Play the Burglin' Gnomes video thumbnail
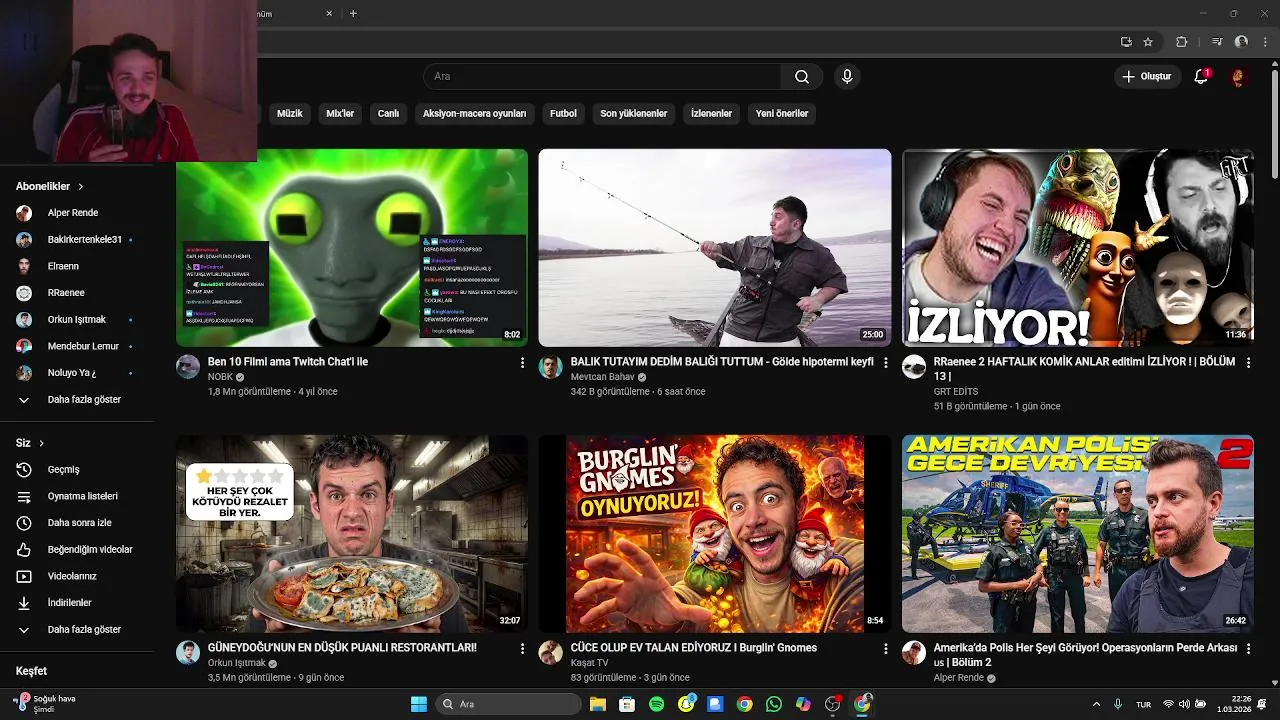This screenshot has width=1280, height=720. [x=715, y=534]
